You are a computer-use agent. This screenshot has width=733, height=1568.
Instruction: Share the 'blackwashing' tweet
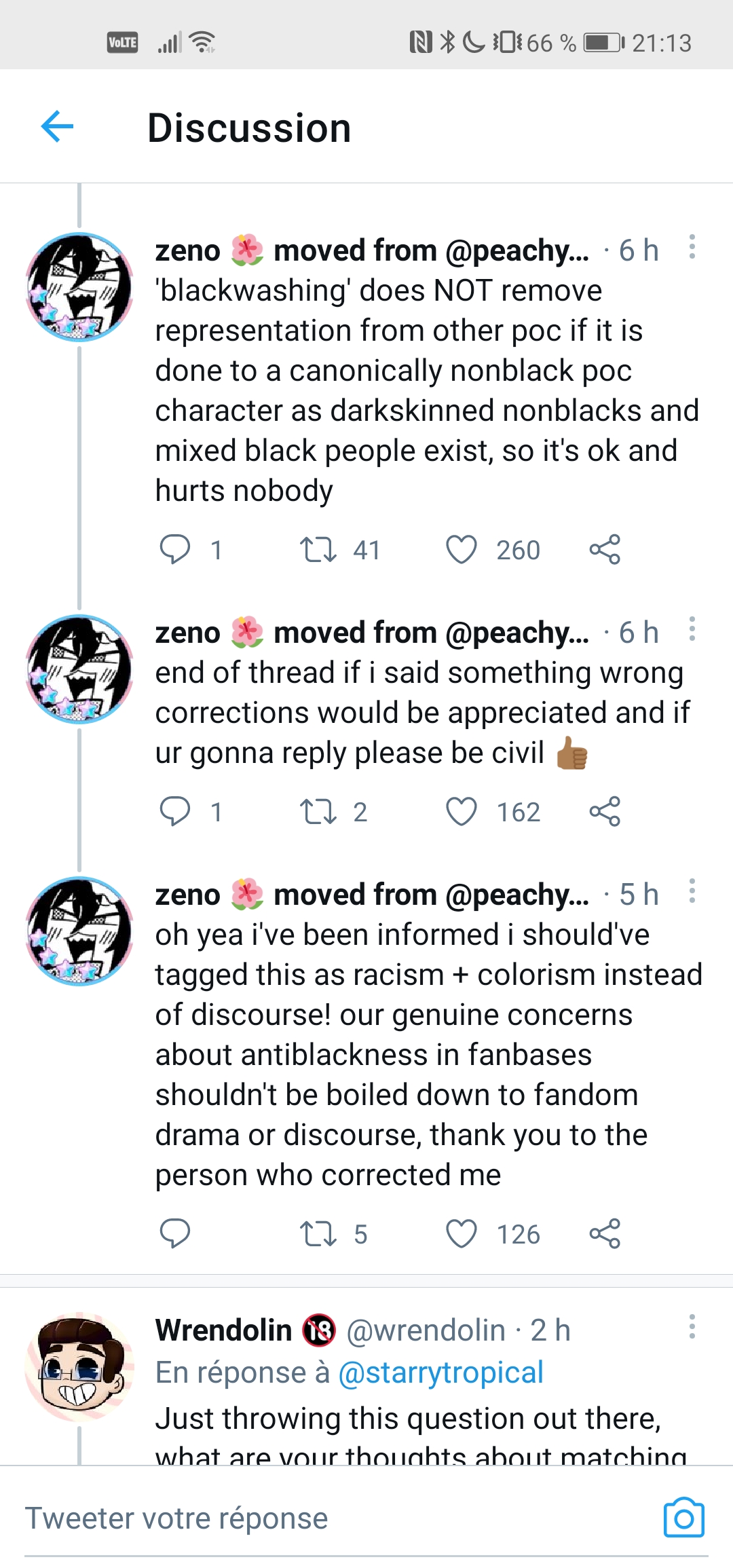[605, 549]
